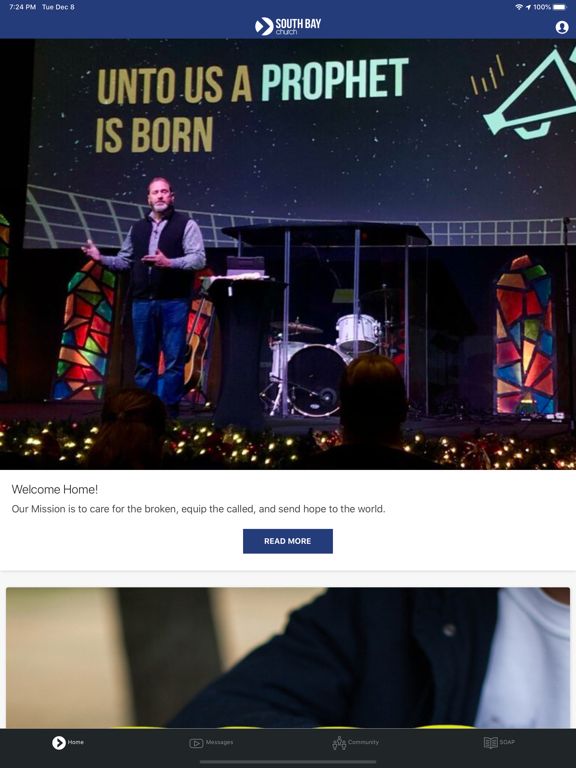Open the user profile icon
Viewport: 576px width, 768px height.
[x=562, y=27]
